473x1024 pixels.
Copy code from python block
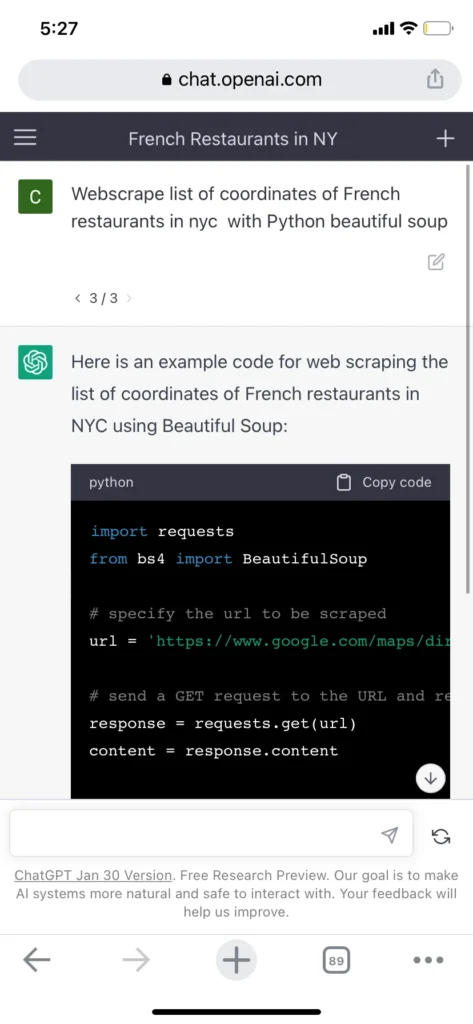[384, 483]
